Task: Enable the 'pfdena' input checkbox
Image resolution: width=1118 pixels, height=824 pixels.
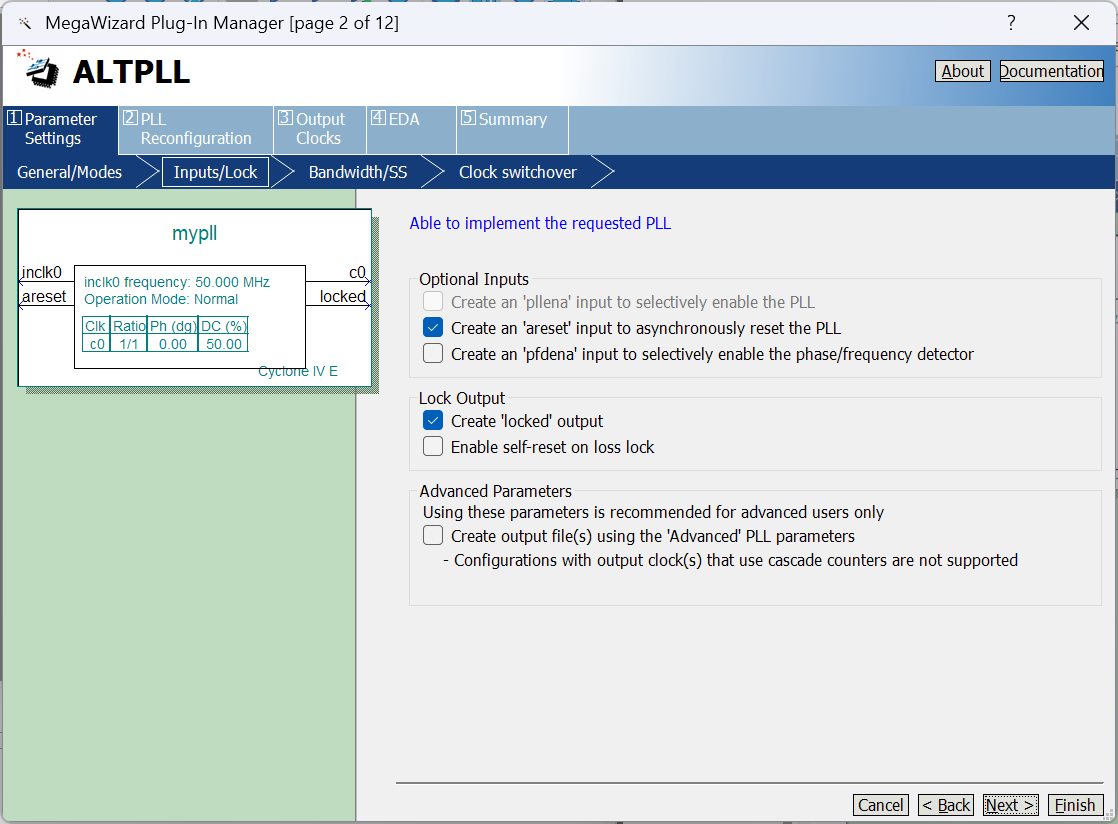Action: pyautogui.click(x=433, y=354)
